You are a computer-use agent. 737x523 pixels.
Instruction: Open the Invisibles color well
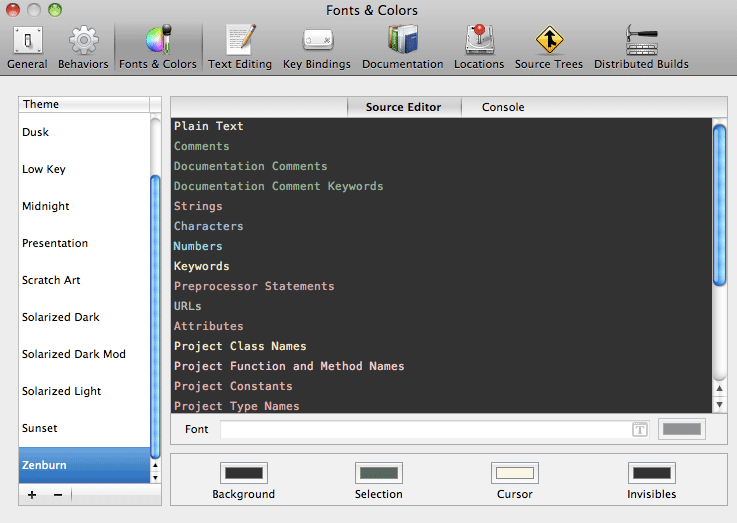click(x=651, y=473)
